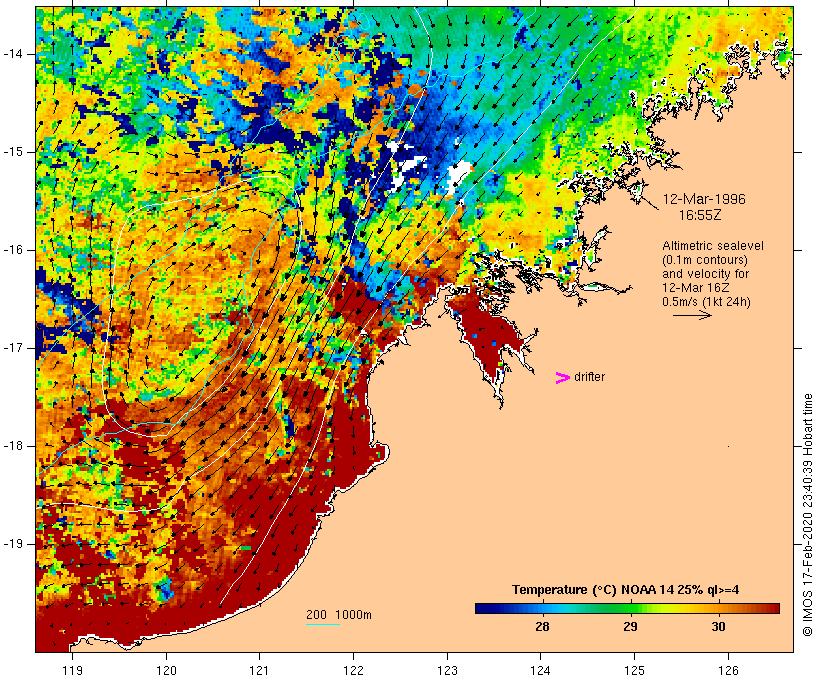The image size is (820, 680).
Task: Click latitude label -15
Action: click(12, 152)
